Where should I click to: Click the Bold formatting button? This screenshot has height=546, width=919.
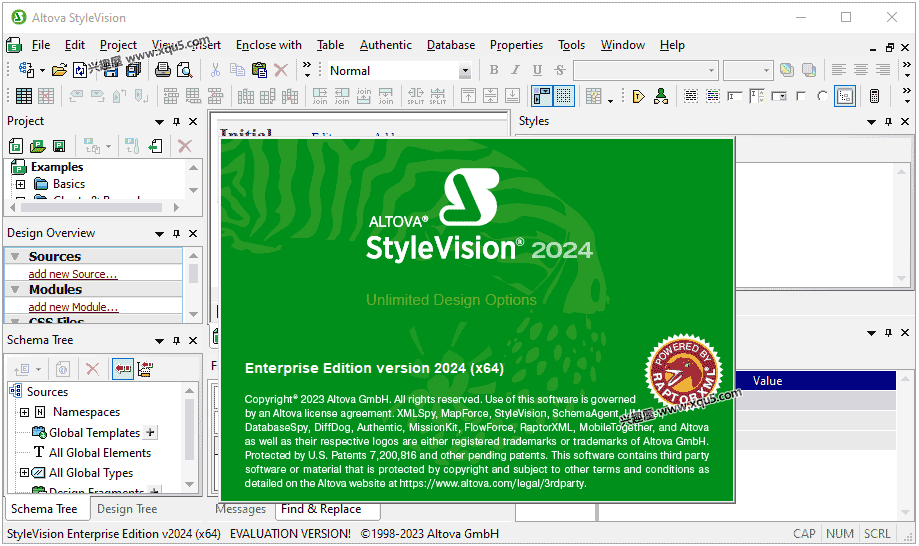(x=494, y=70)
